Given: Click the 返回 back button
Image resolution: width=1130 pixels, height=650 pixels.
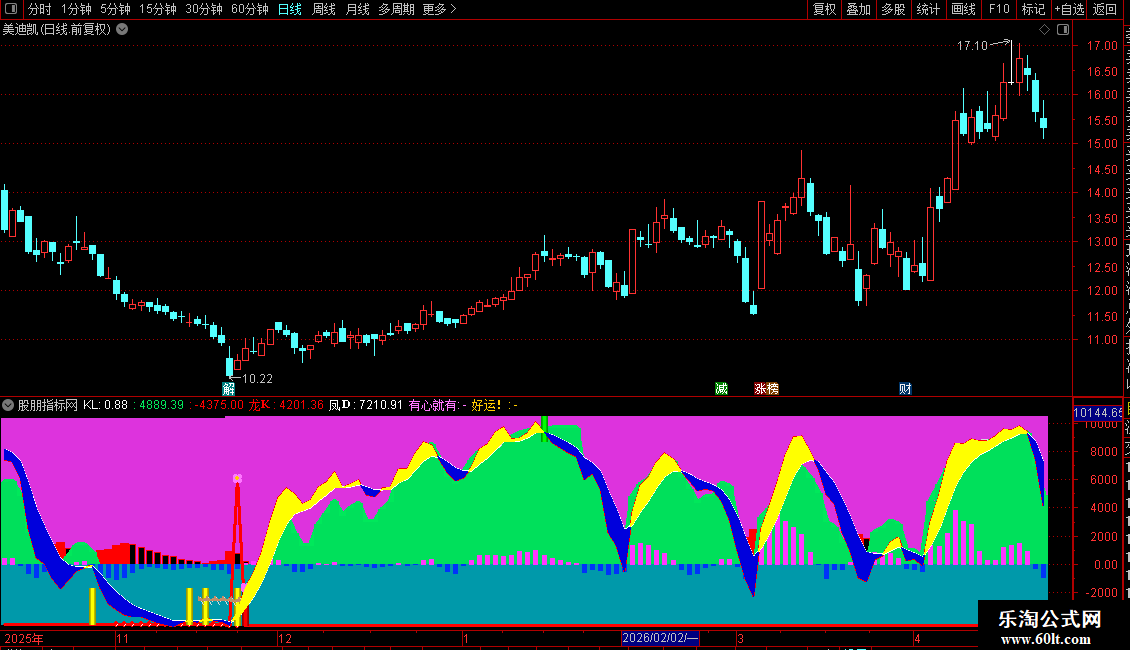Looking at the screenshot, I should (1105, 9).
